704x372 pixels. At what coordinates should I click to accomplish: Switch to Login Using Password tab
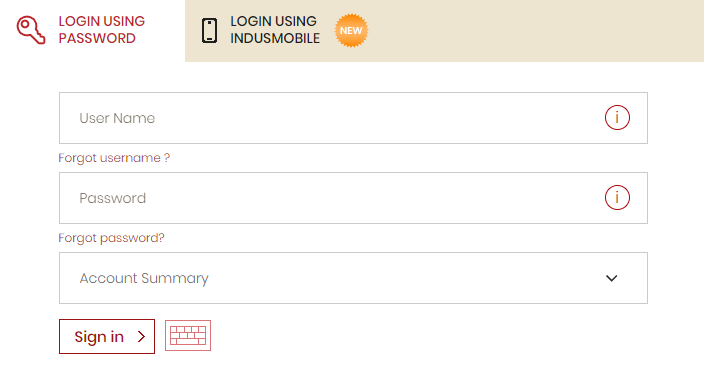point(92,30)
